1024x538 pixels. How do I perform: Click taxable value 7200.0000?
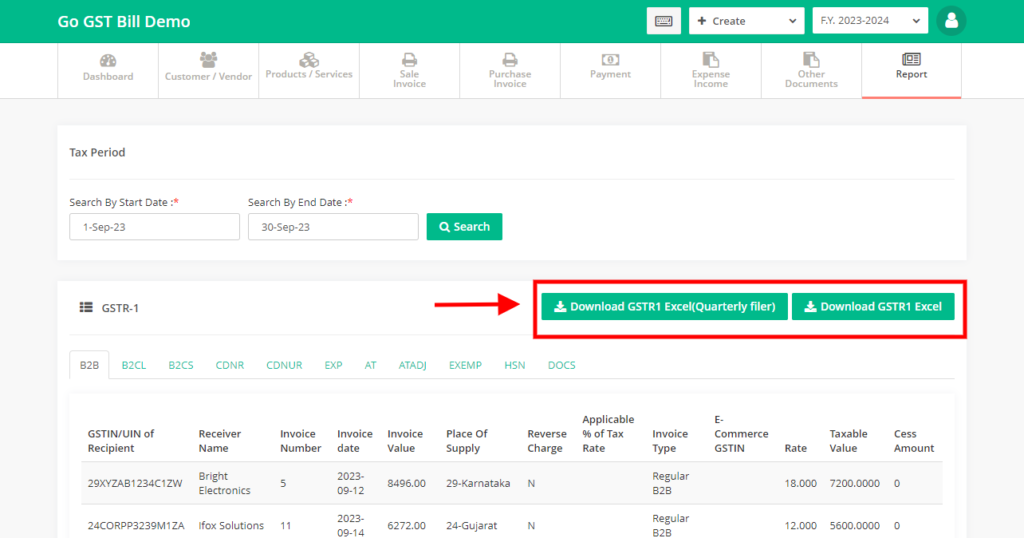click(854, 483)
